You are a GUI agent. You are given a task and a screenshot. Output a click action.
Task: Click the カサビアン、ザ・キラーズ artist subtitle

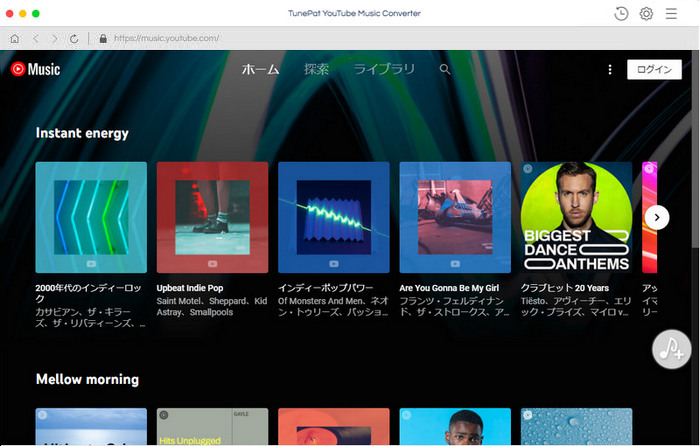tap(90, 317)
